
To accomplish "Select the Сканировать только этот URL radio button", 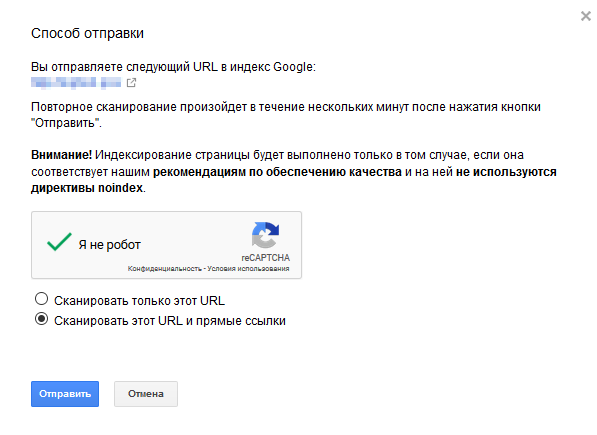I will click(x=42, y=299).
